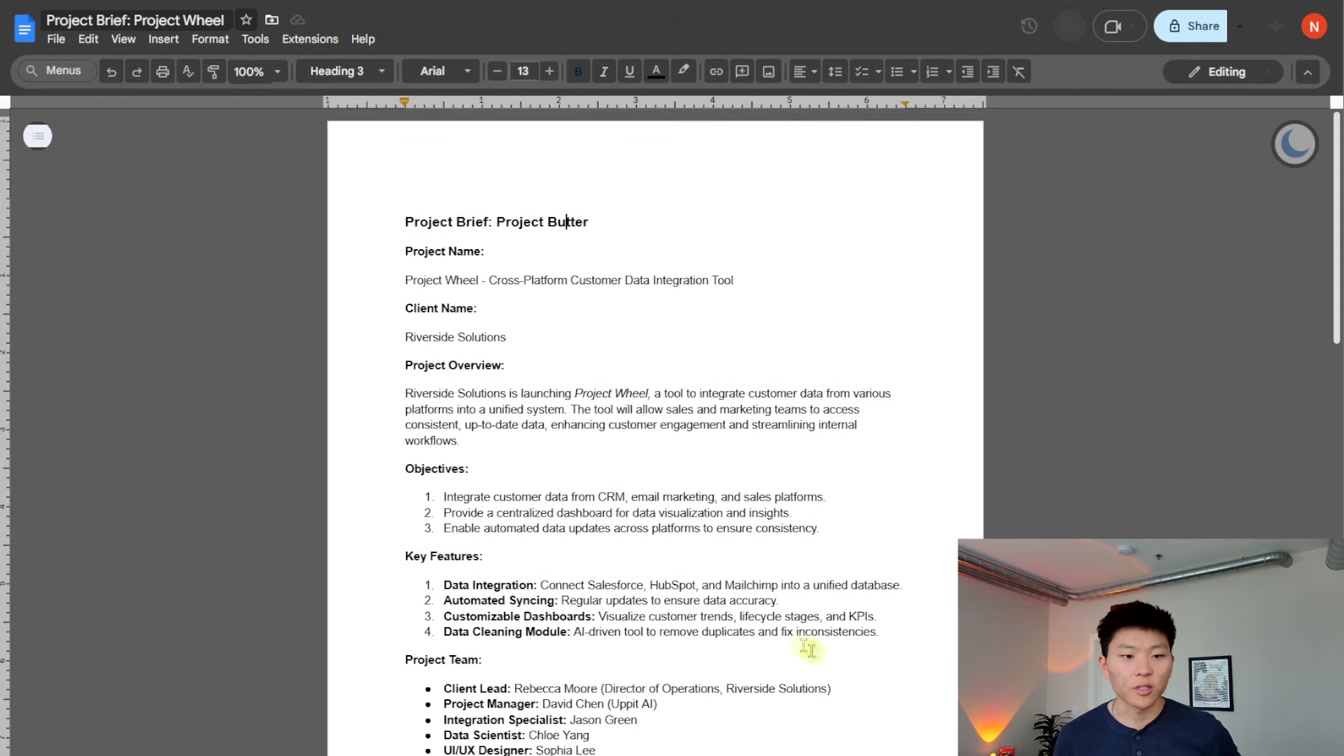This screenshot has width=1344, height=756.
Task: Switch mode using the Editing button
Action: tap(1222, 72)
